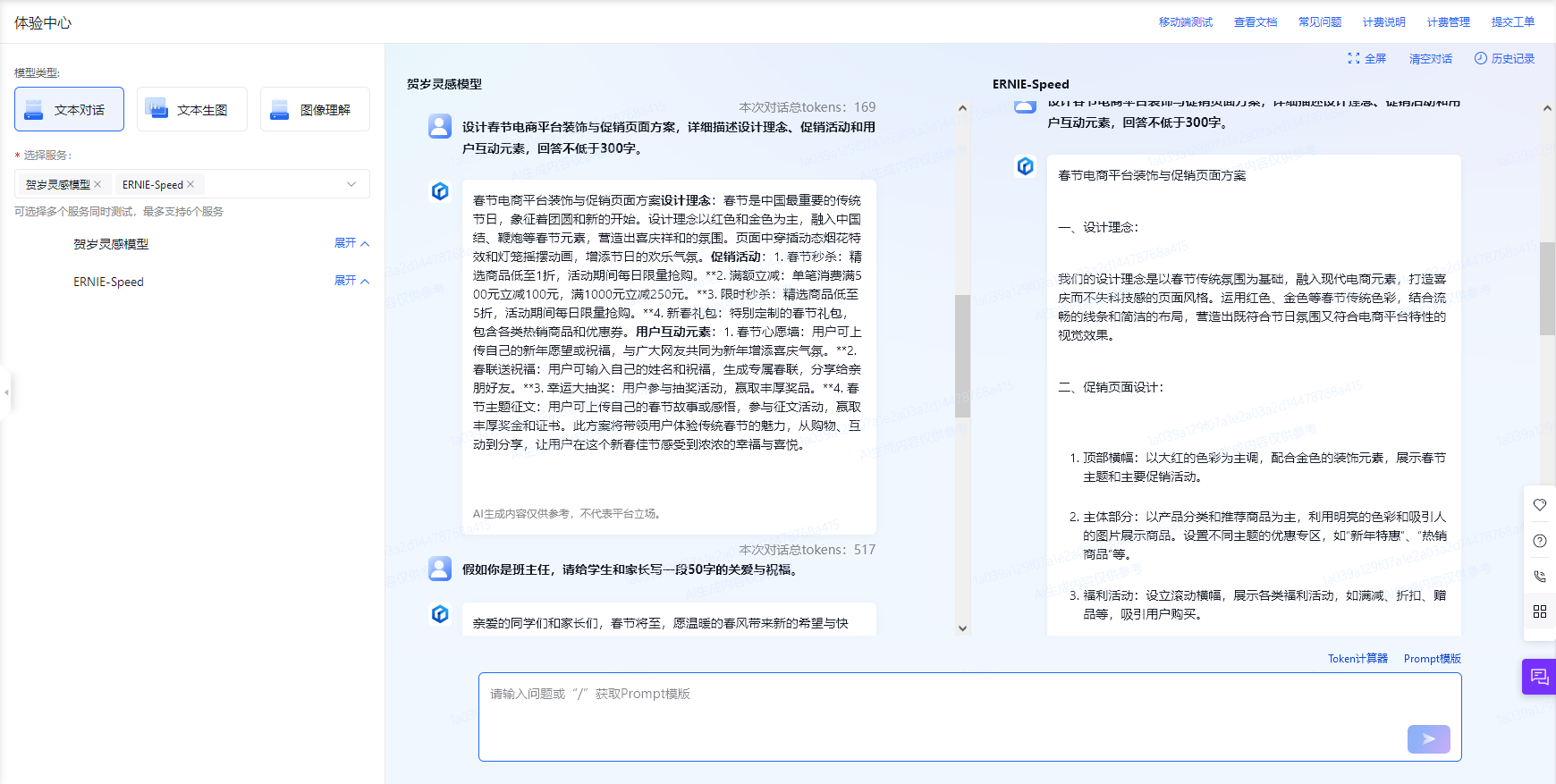1556x784 pixels.
Task: Click 清空对话 to clear chat
Action: pos(1431,59)
